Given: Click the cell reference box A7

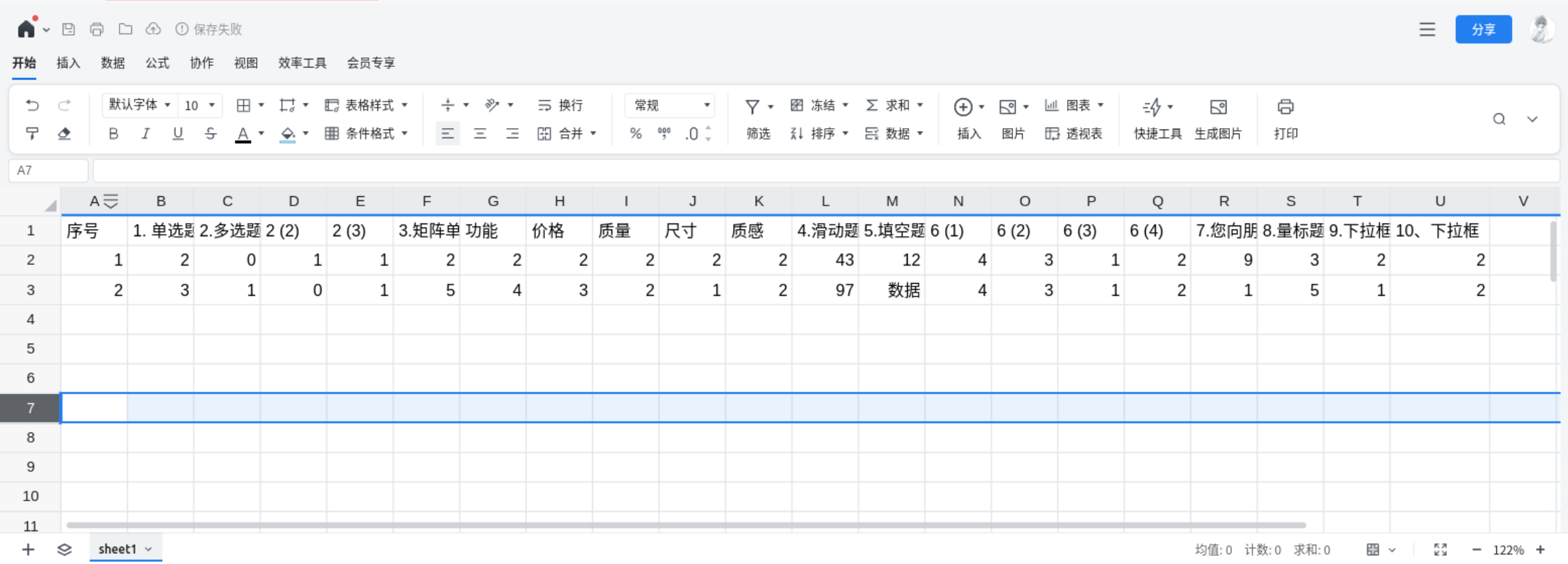Looking at the screenshot, I should click(49, 171).
